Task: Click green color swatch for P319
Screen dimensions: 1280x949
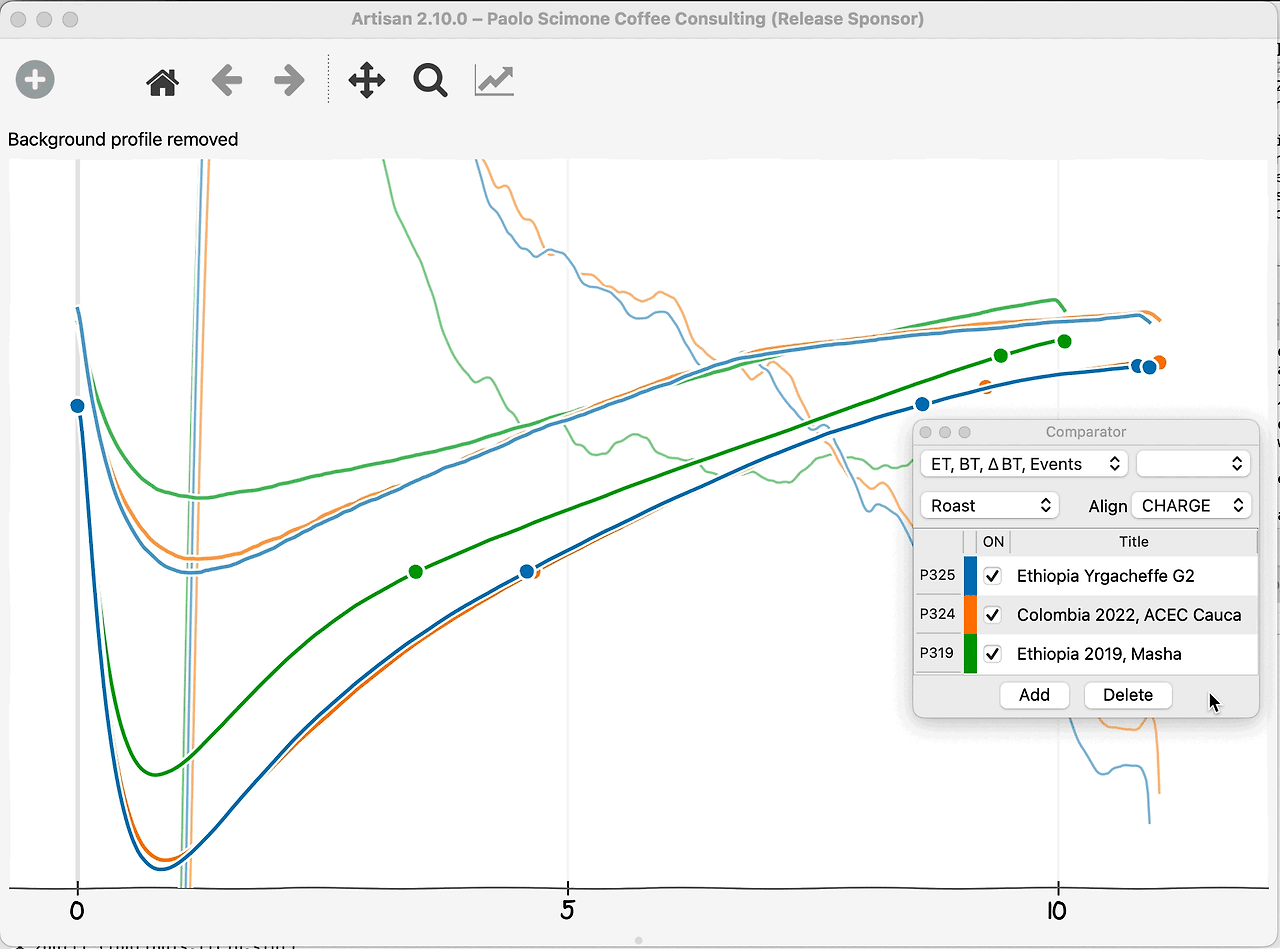Action: coord(970,654)
